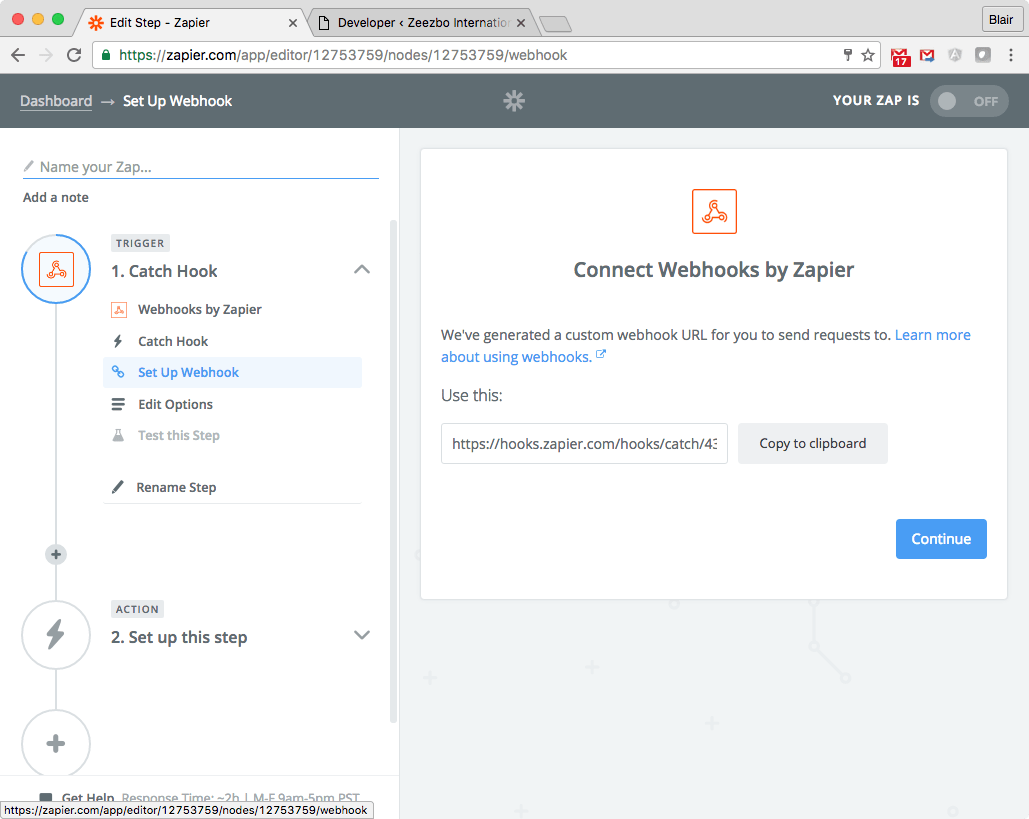Click the Catch Hook trigger circle icon

click(56, 269)
